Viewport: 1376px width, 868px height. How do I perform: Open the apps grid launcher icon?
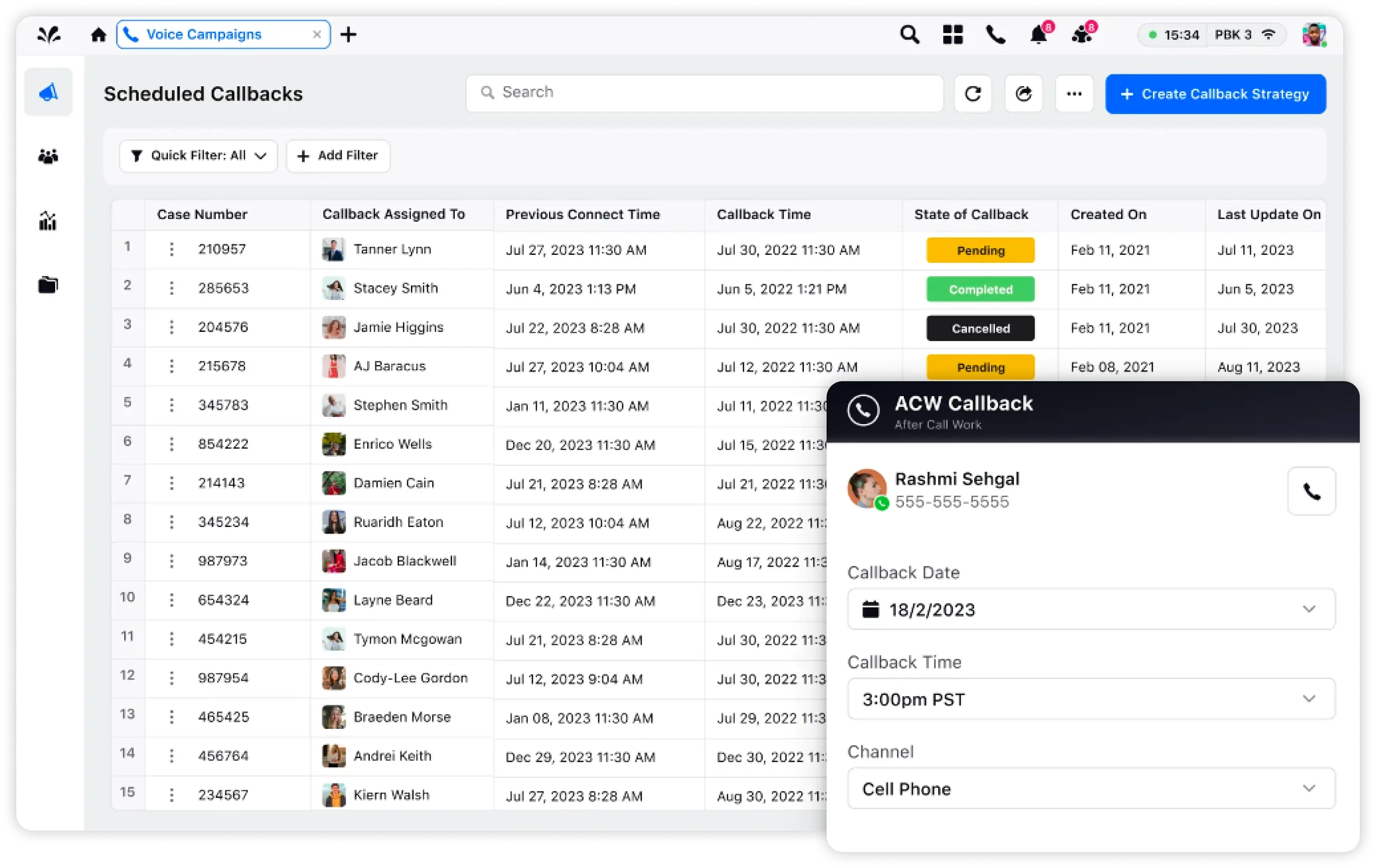click(x=952, y=35)
